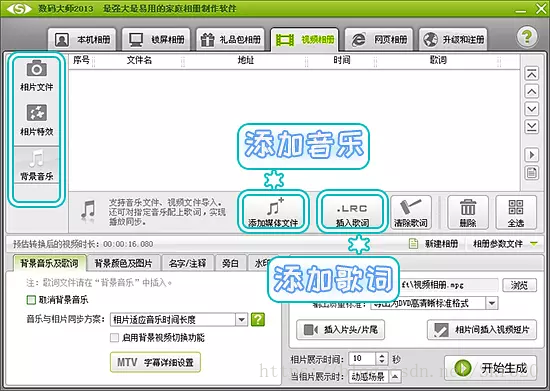Viewport: 550px width, 391px height.
Task: Click the 删除 trash button
Action: (x=468, y=212)
